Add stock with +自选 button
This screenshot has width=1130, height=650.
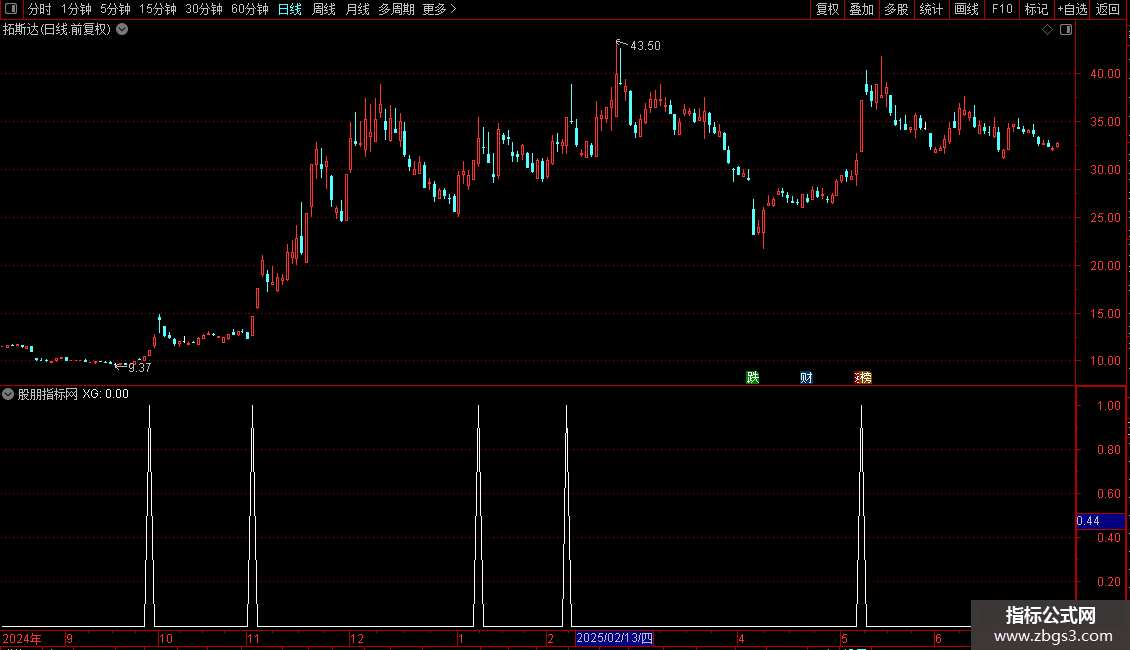(x=1072, y=9)
